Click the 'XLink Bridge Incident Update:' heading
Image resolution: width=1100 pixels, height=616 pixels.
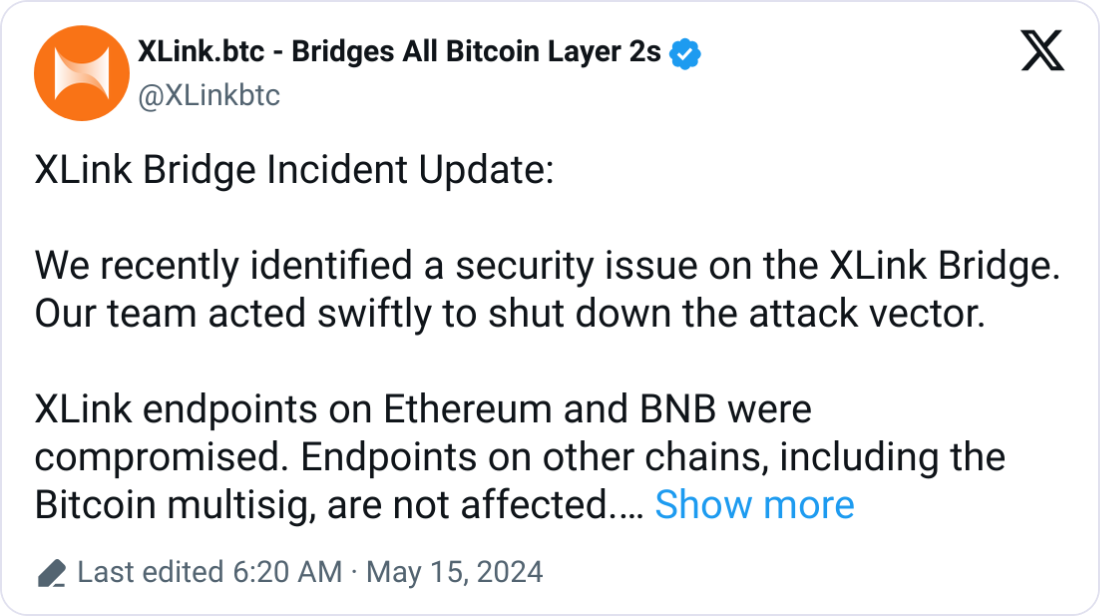click(295, 170)
